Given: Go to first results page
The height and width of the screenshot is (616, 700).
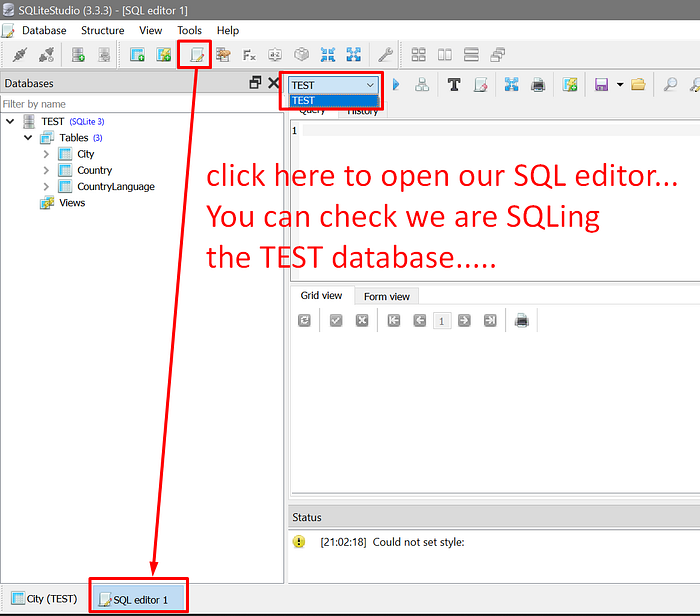Looking at the screenshot, I should click(x=393, y=320).
